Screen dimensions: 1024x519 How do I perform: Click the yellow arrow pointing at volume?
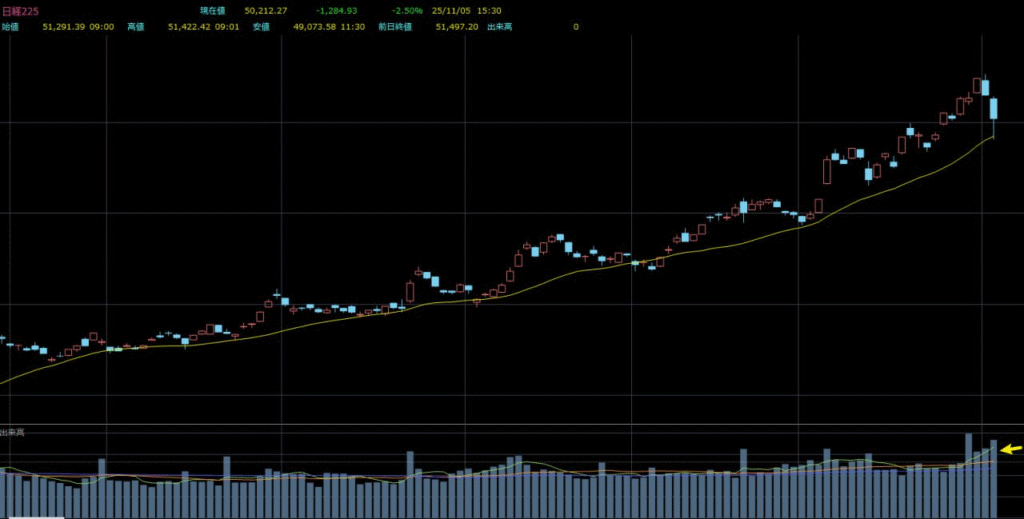[1012, 449]
